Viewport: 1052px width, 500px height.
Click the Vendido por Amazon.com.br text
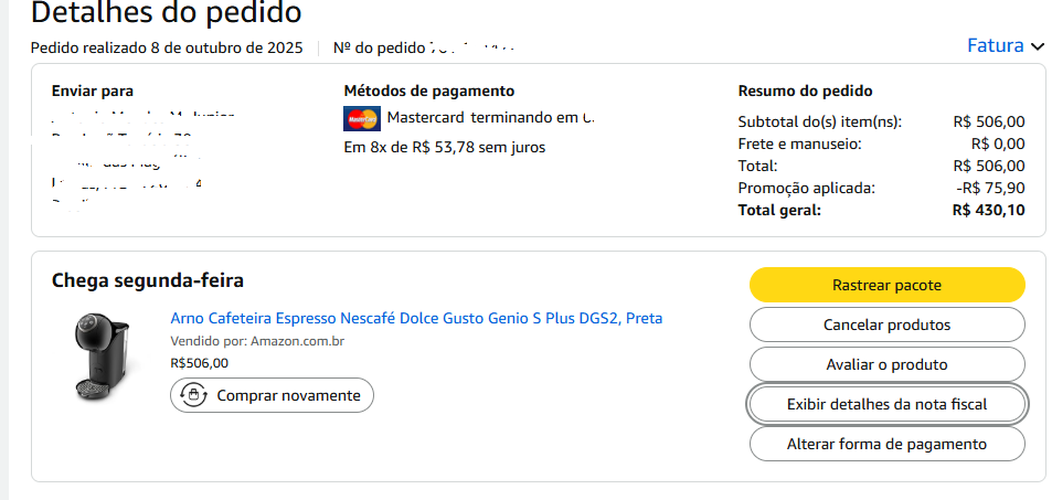point(257,341)
